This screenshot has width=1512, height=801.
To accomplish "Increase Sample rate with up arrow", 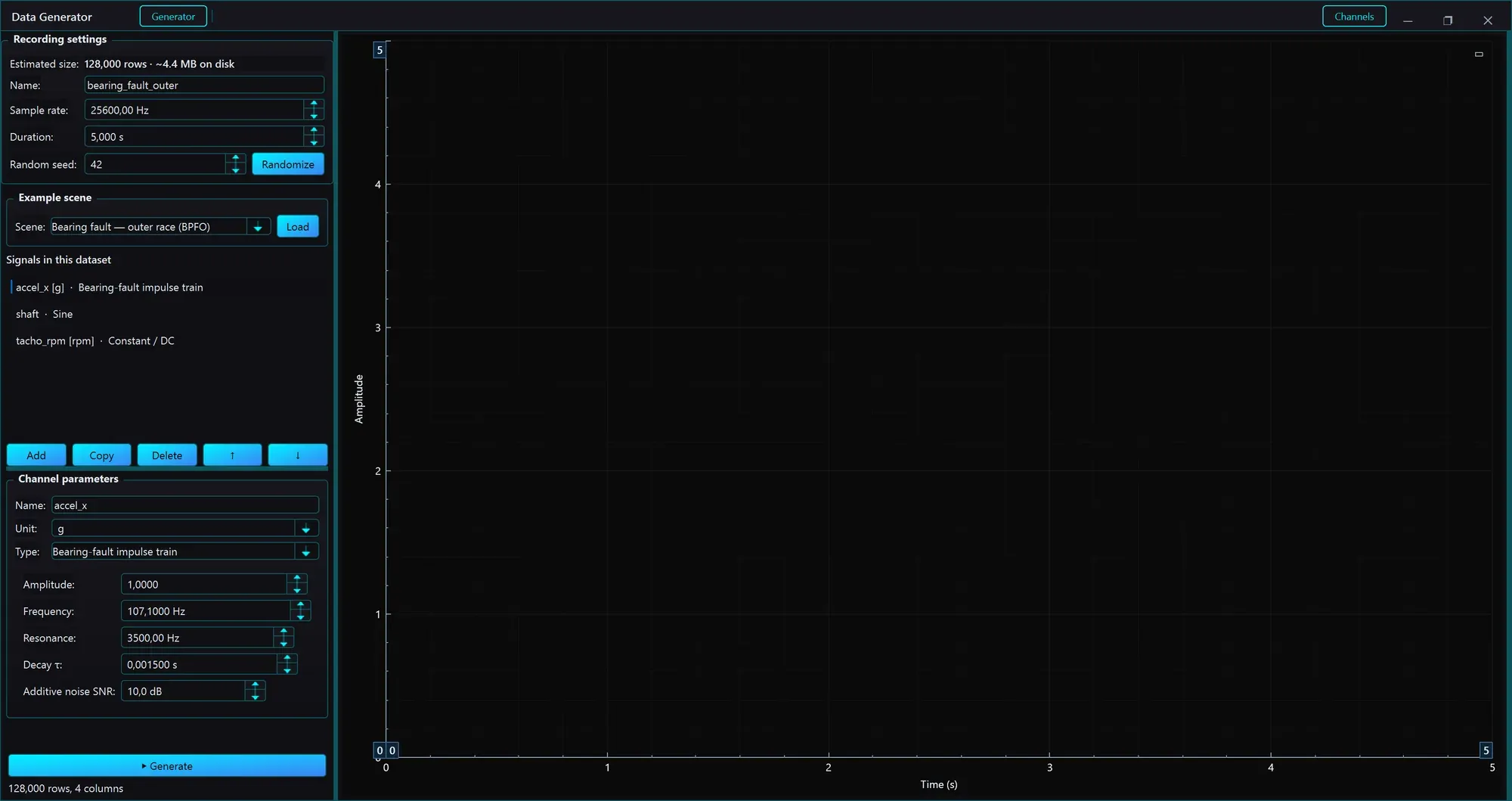I will [x=314, y=104].
